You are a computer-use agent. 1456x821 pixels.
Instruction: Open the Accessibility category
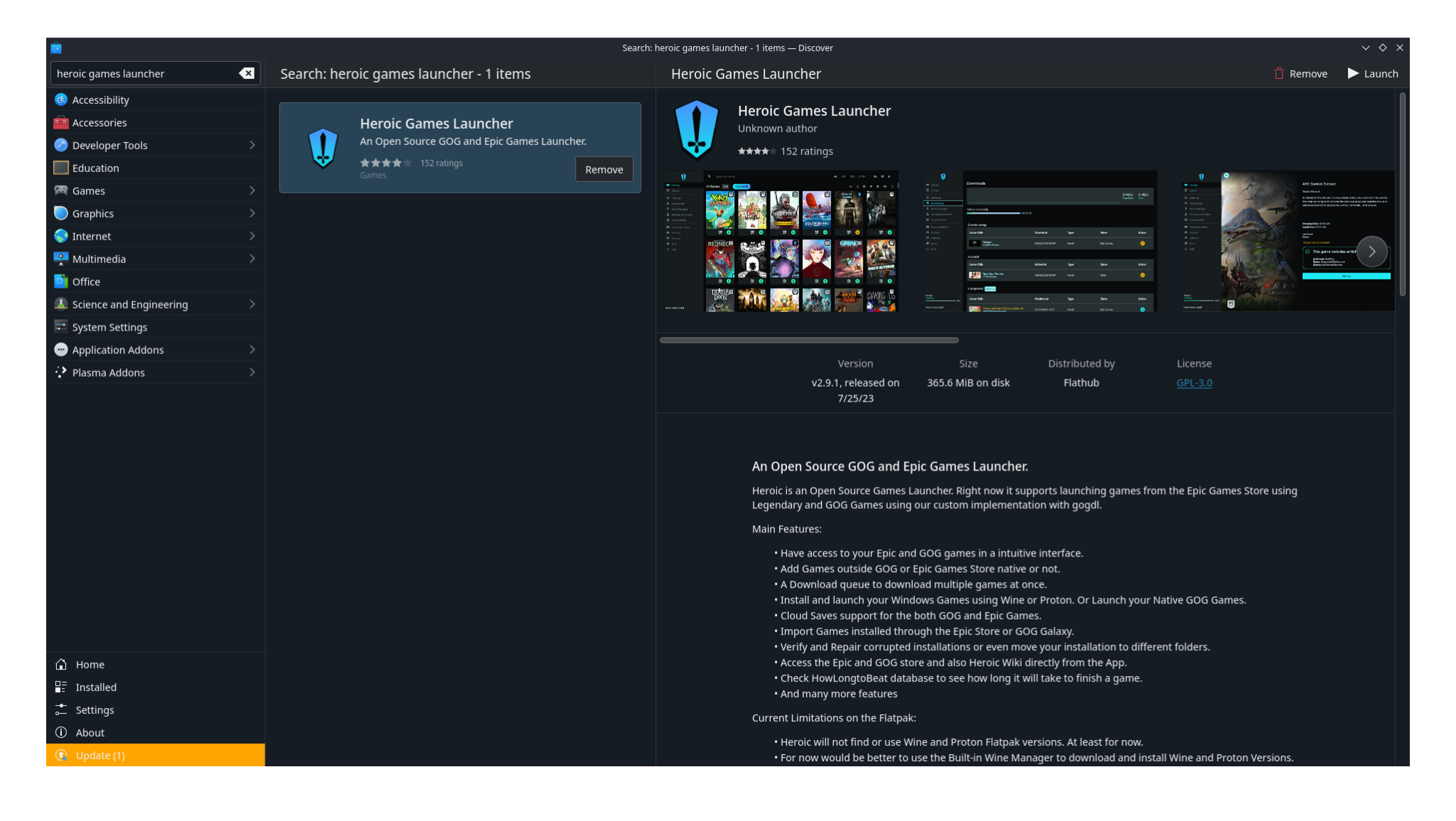[x=100, y=100]
